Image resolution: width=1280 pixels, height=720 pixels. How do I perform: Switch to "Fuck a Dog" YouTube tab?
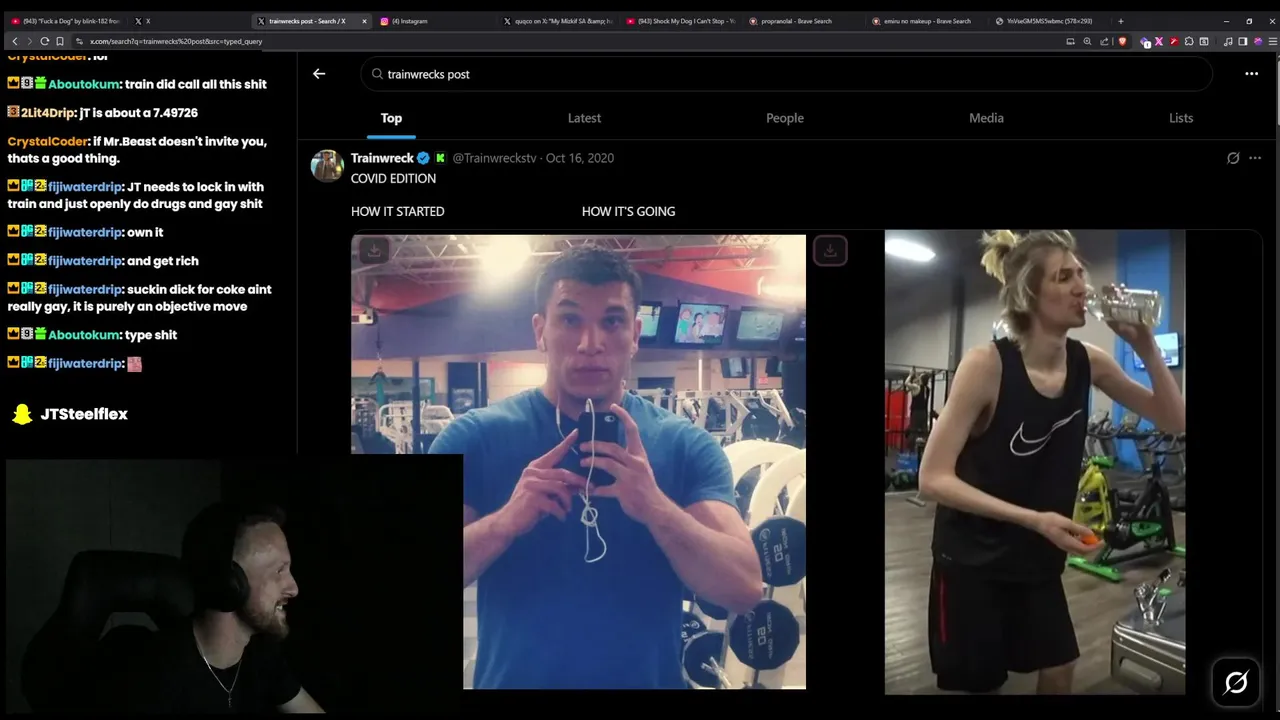pyautogui.click(x=65, y=21)
